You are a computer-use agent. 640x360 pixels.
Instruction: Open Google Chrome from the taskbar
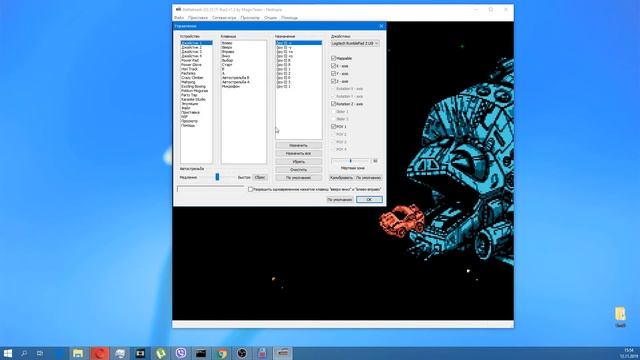tap(222, 353)
